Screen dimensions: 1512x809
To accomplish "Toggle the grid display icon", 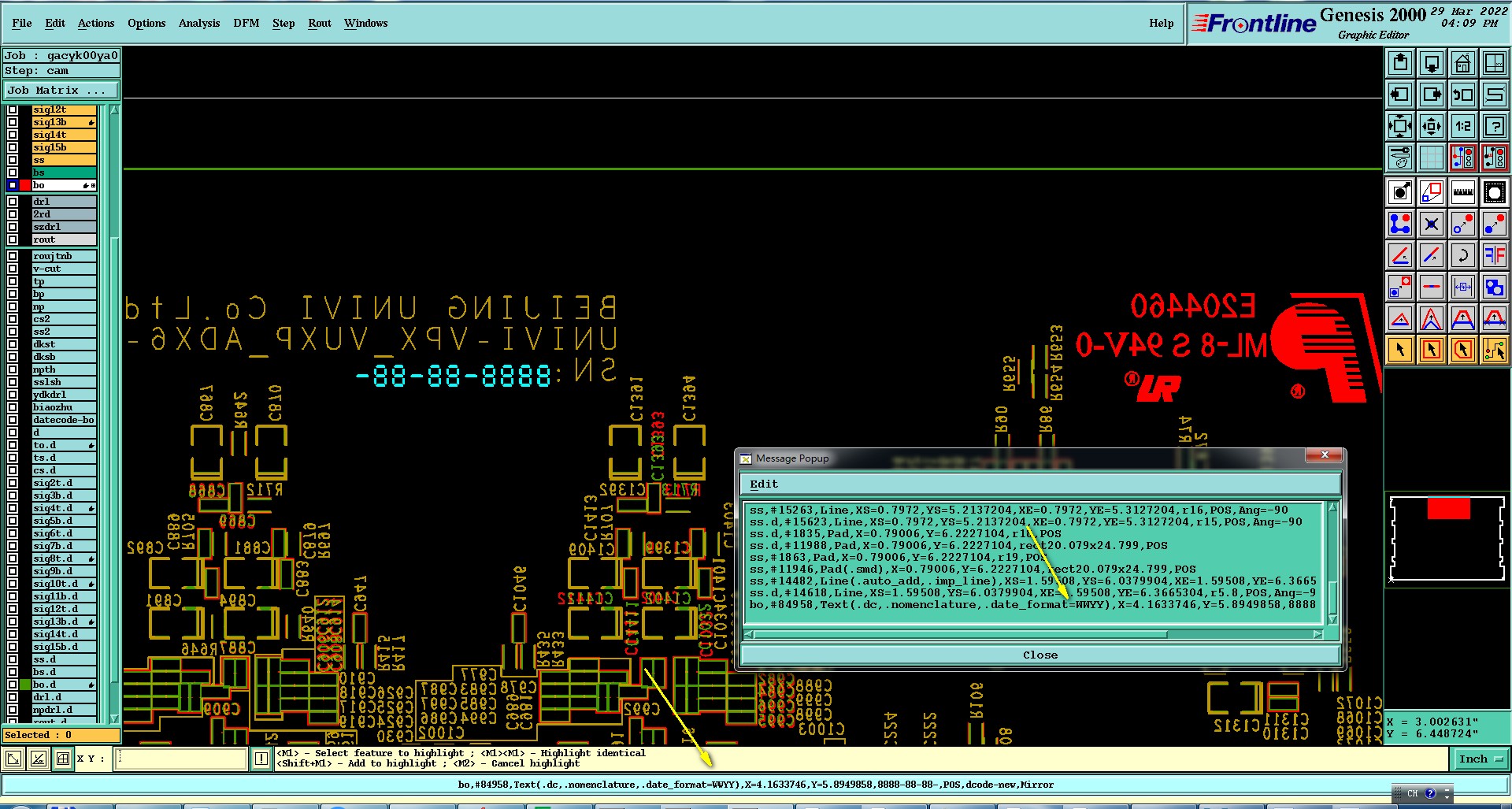I will click(1431, 158).
